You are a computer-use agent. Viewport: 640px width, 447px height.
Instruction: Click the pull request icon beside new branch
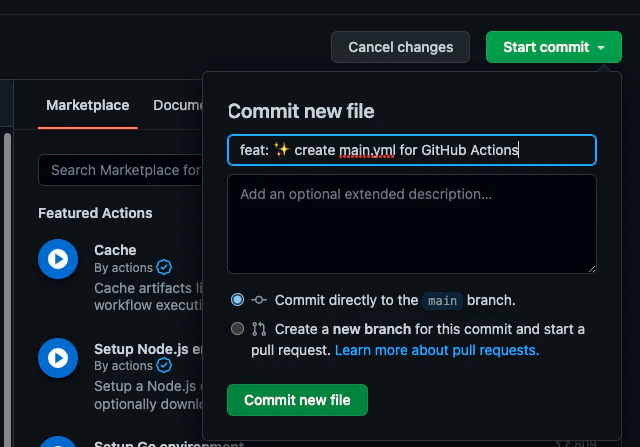pyautogui.click(x=259, y=329)
